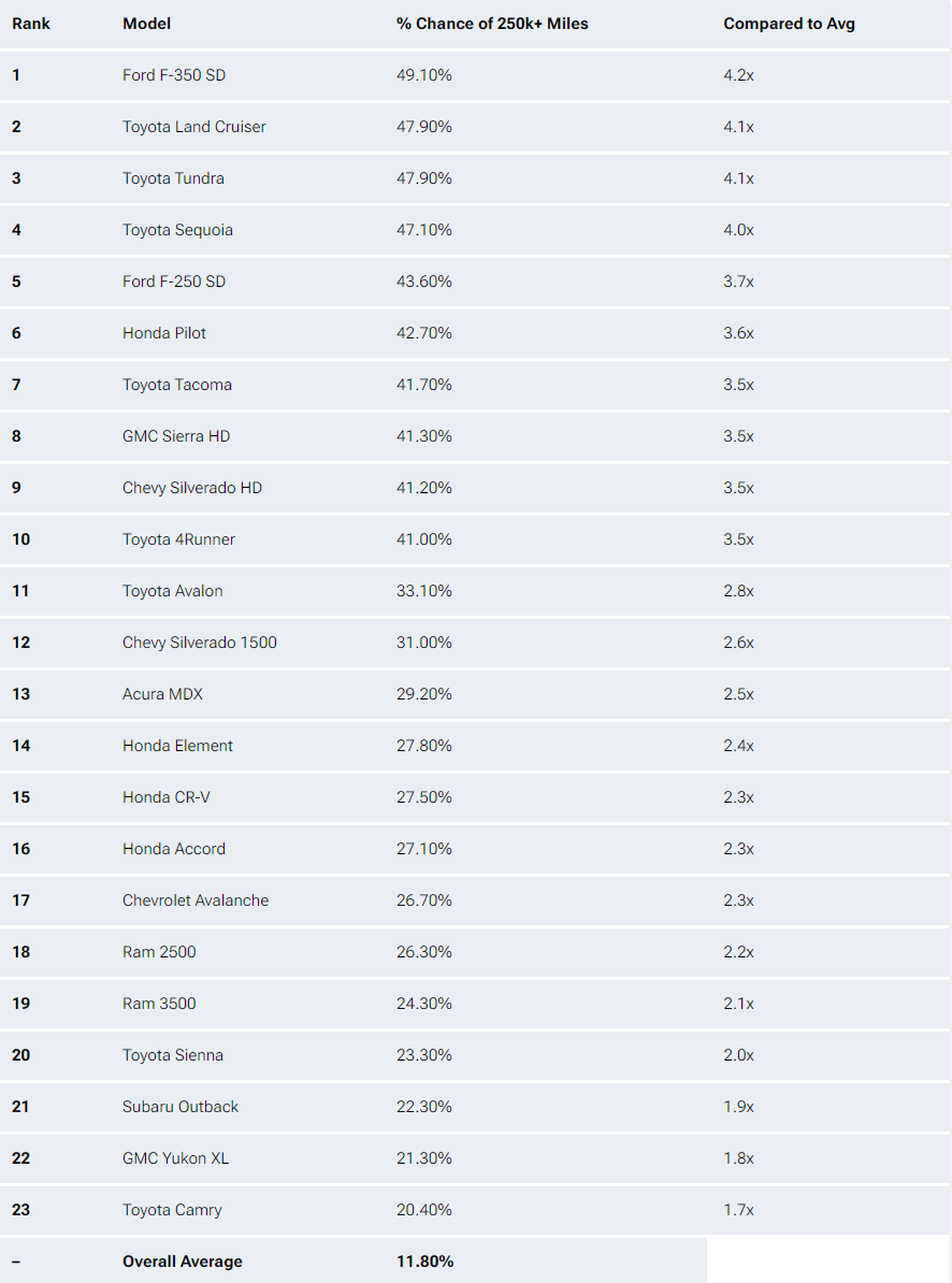Click the Subaru Outback entry
The image size is (952, 1283).
tap(181, 1106)
